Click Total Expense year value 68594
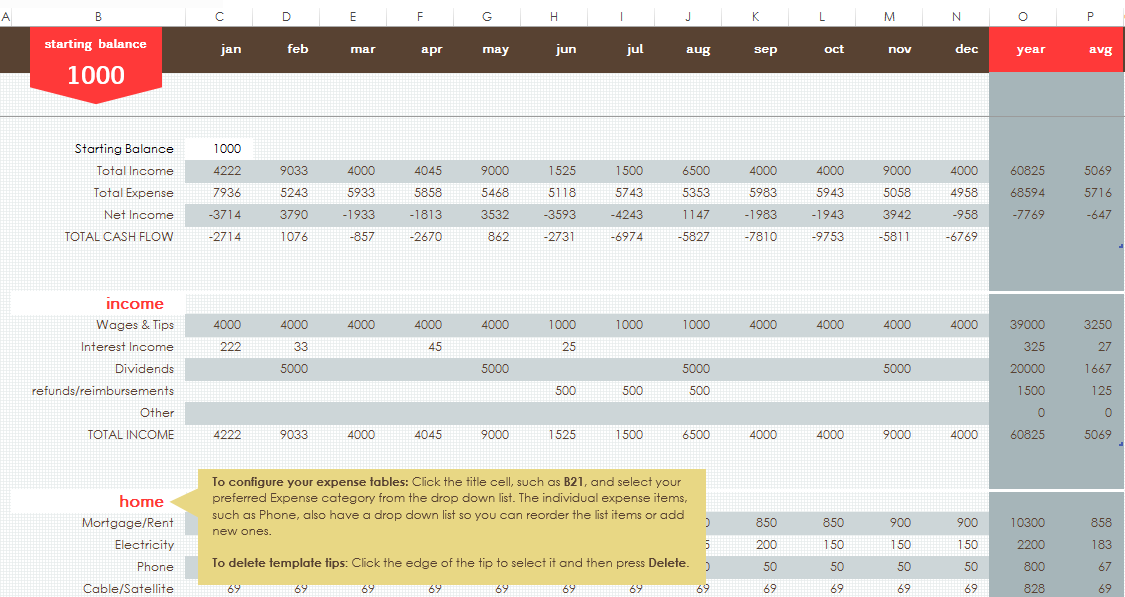Screen dimensions: 1125x597 pos(1028,193)
